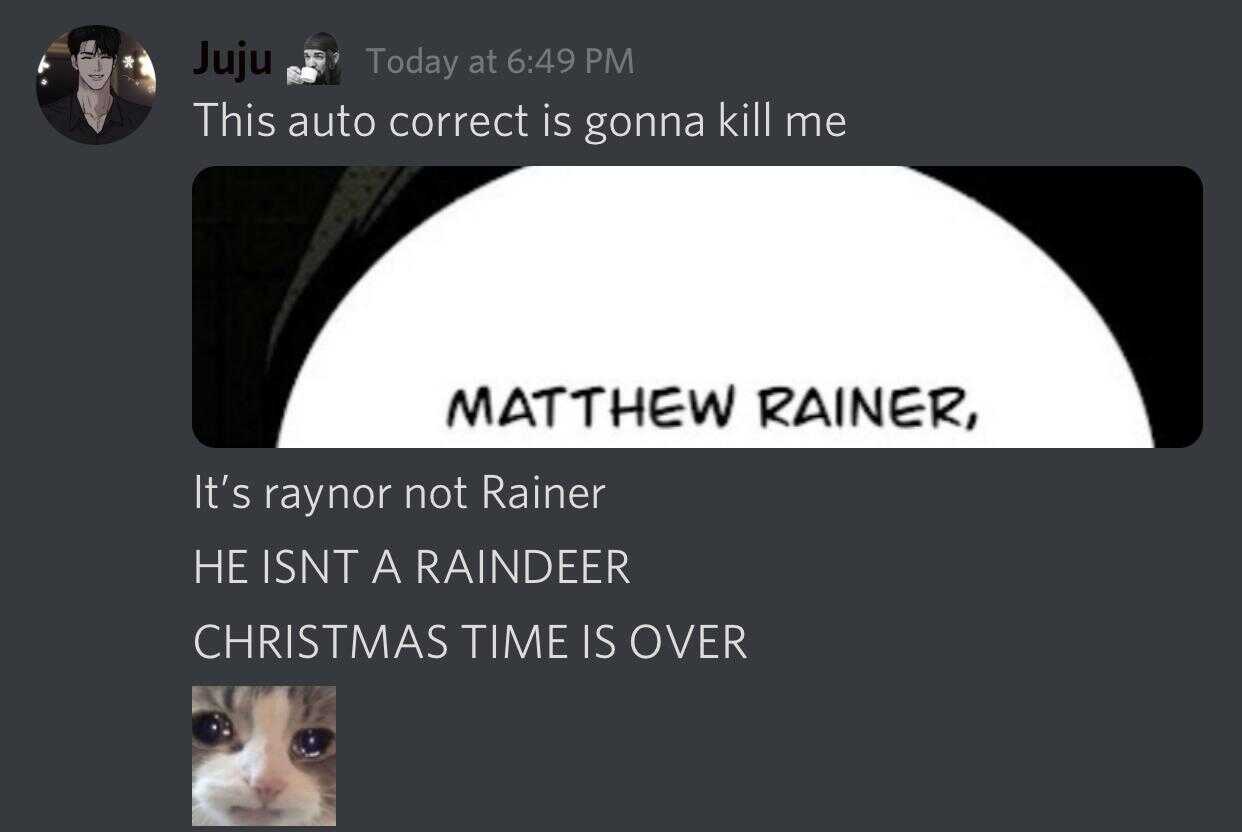Screen dimensions: 1242x832
Task: Open the Matthew Rainer image attachment
Action: click(697, 307)
